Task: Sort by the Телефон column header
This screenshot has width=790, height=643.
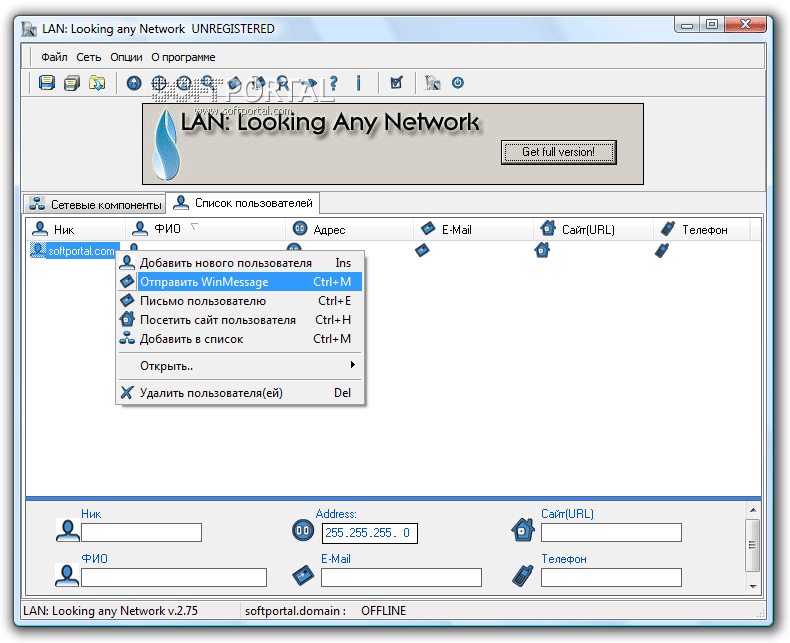Action: click(x=702, y=229)
